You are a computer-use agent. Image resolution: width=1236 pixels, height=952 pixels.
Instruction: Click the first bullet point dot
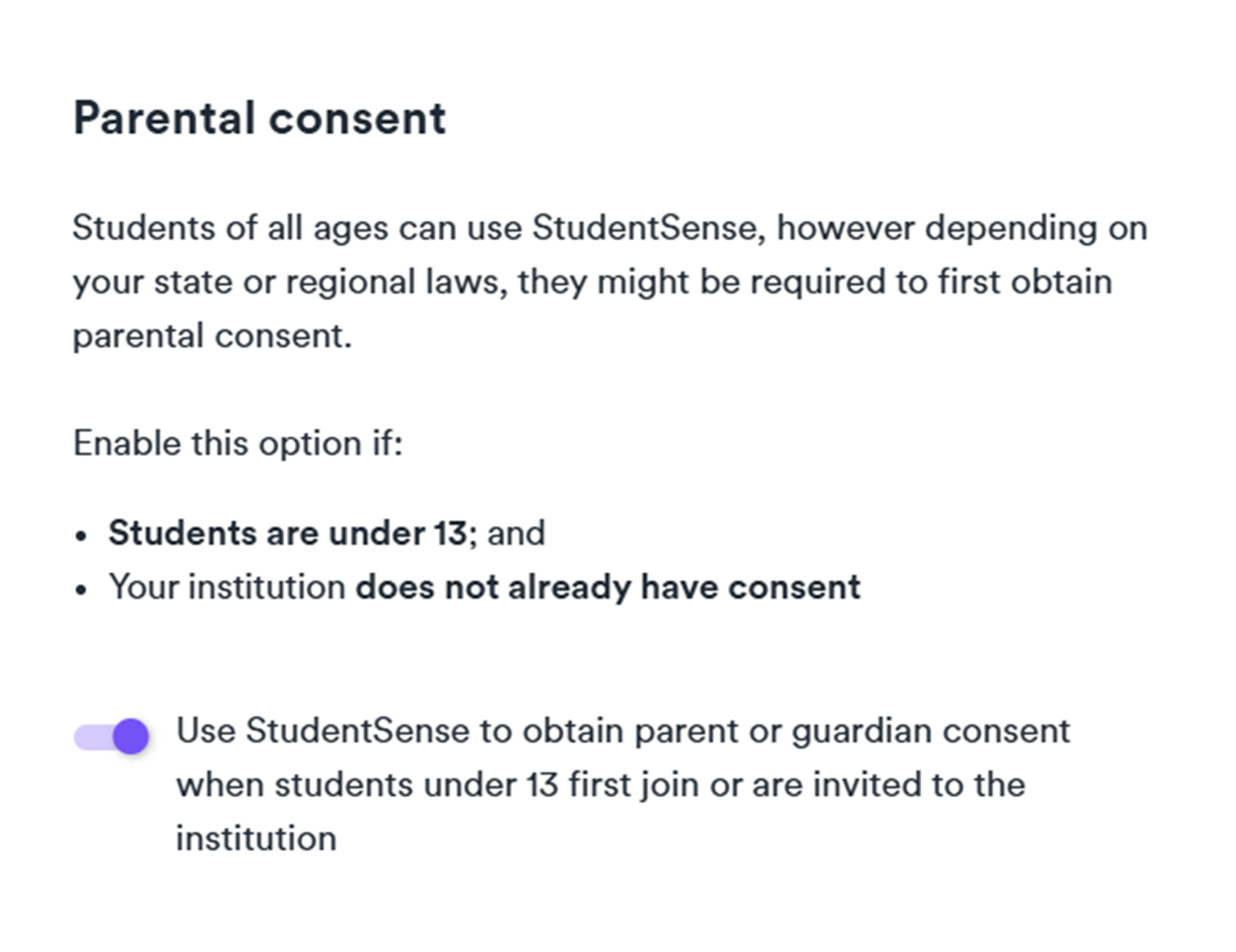[81, 536]
